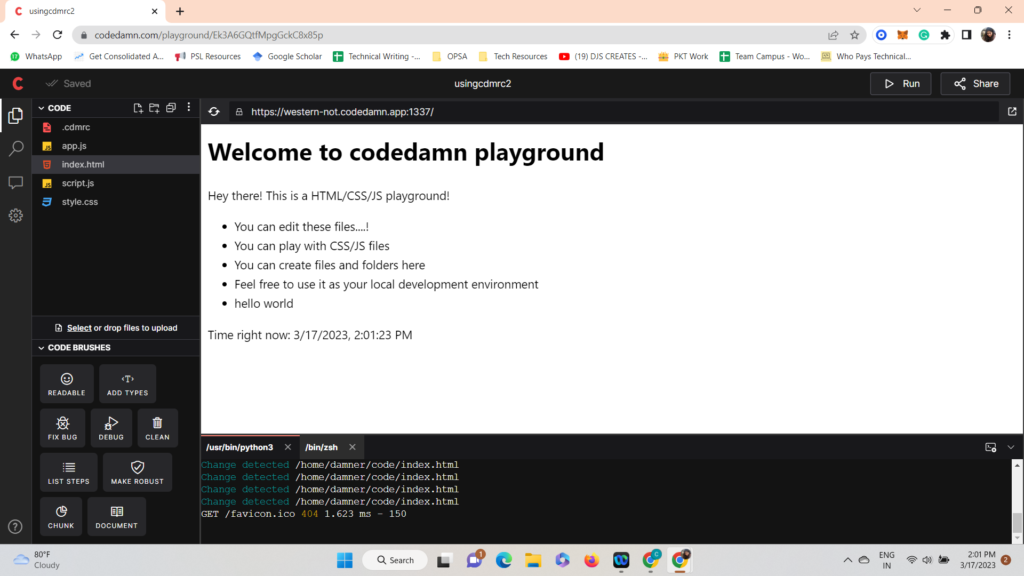Reload the Chrome page

point(57,35)
